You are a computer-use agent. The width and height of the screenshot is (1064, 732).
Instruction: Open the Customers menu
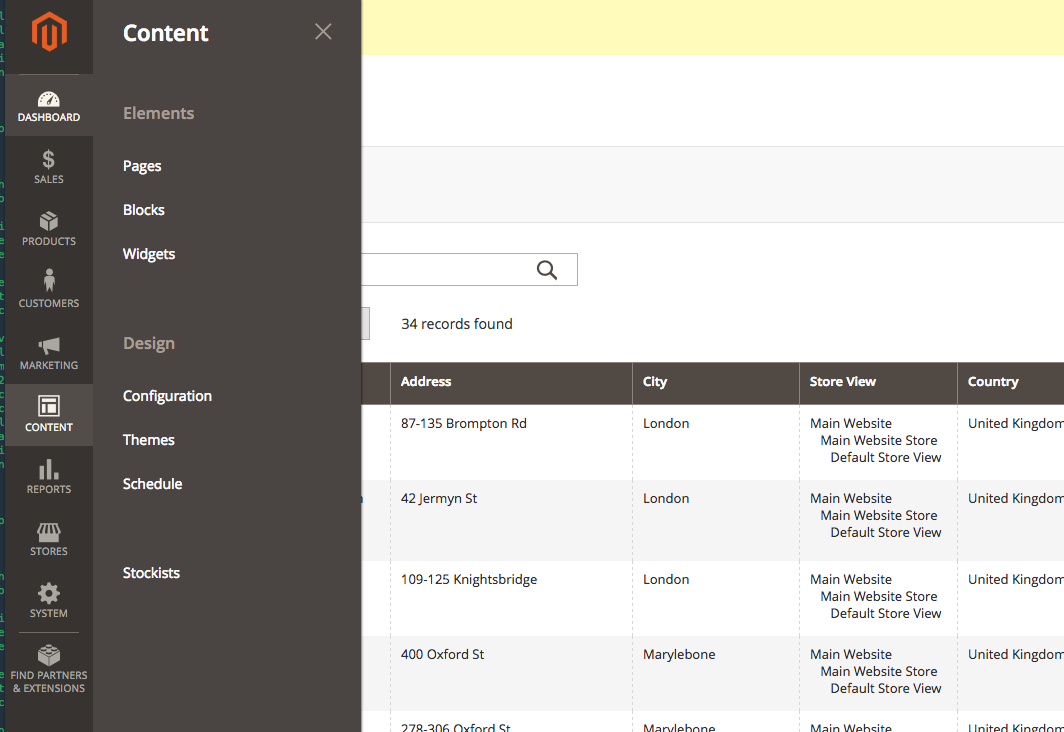49,291
